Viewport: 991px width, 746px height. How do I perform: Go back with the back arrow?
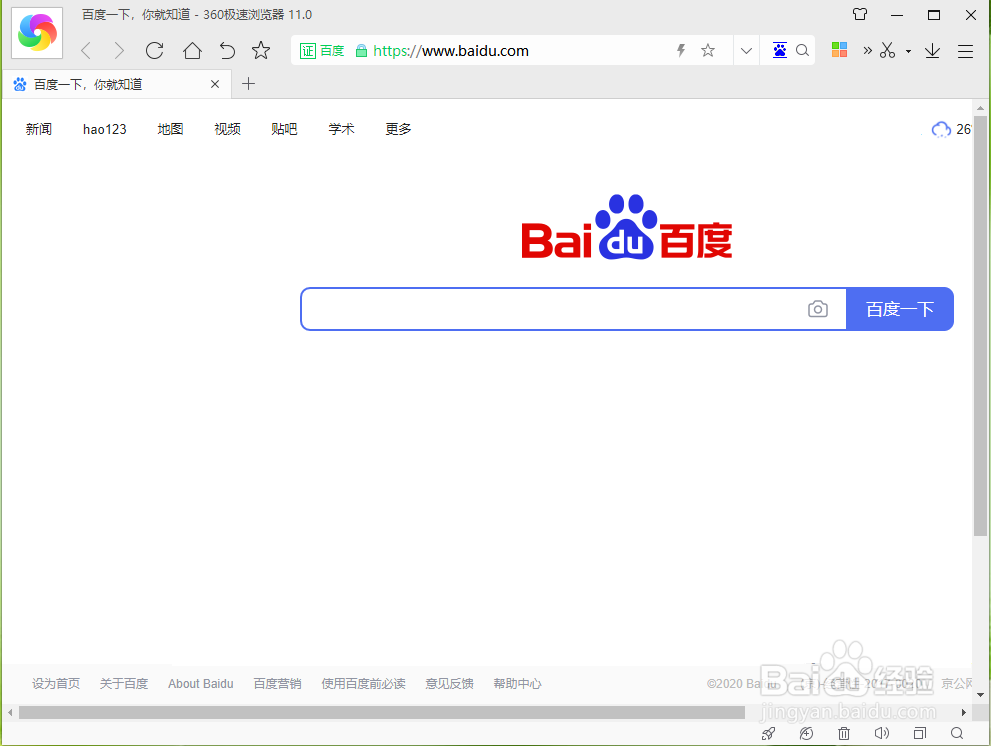87,51
